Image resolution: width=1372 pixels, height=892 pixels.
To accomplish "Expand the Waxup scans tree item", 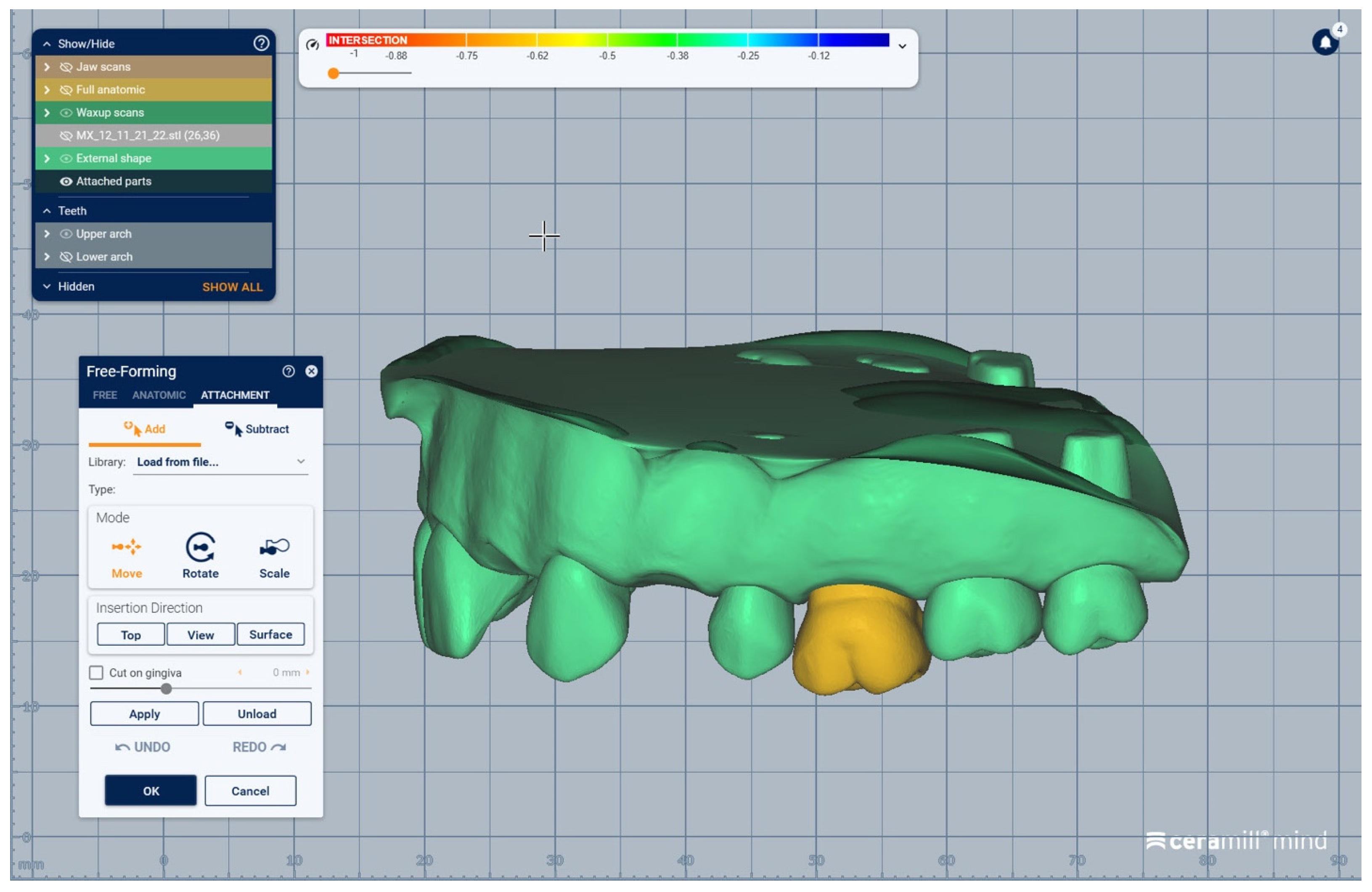I will pos(47,113).
